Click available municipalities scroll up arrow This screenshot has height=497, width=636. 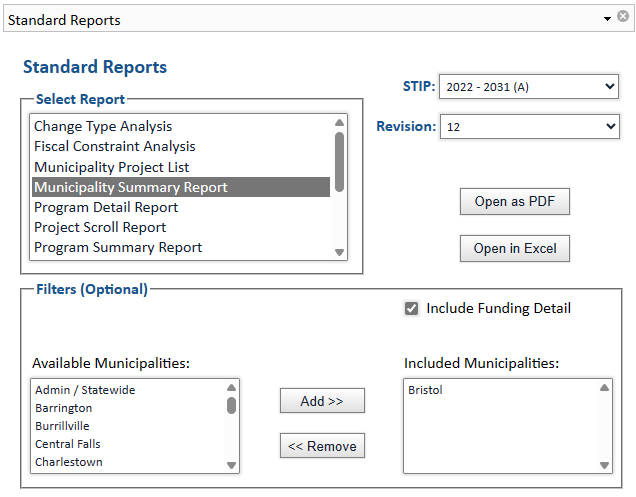231,387
